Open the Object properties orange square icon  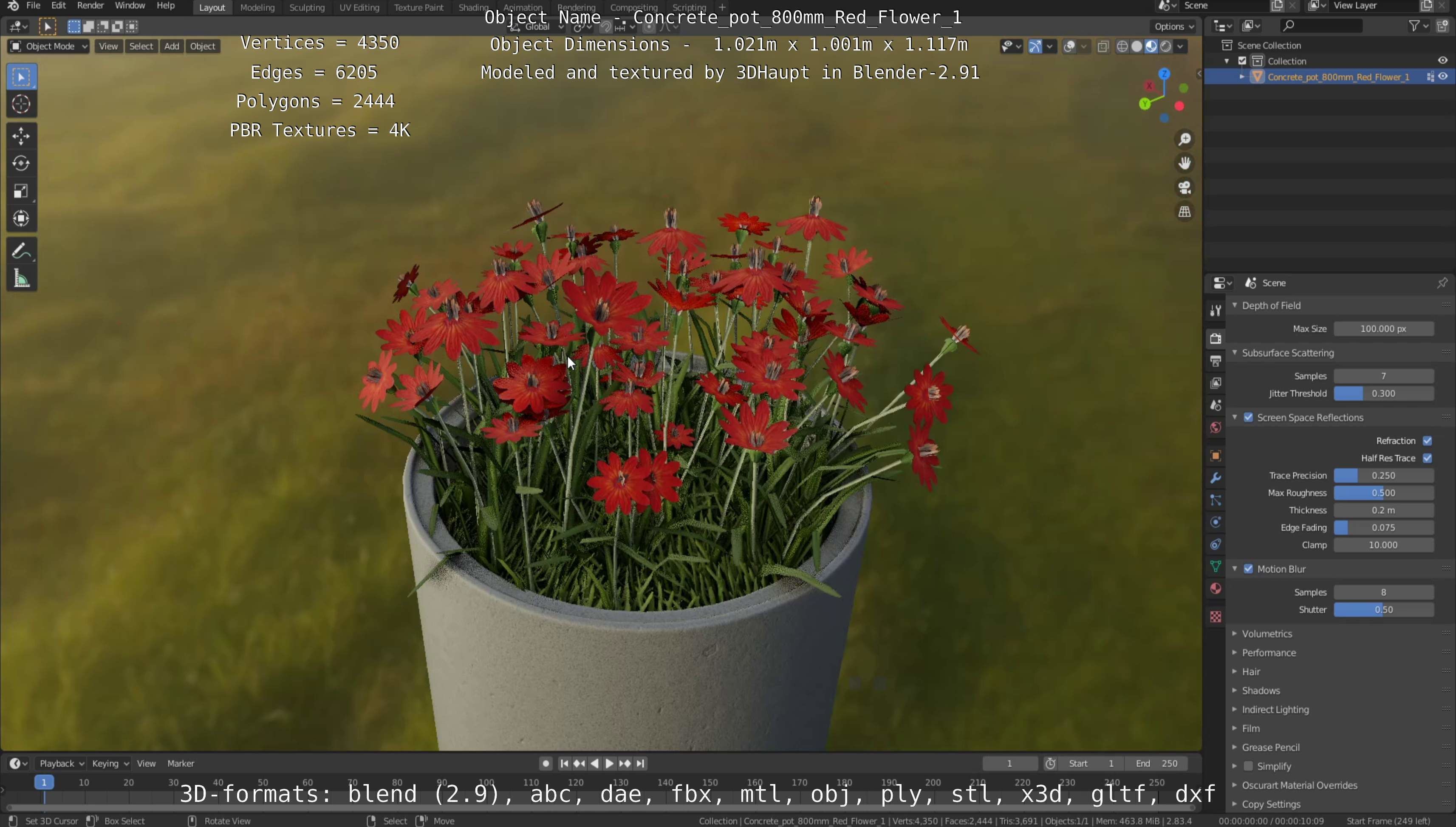1215,456
